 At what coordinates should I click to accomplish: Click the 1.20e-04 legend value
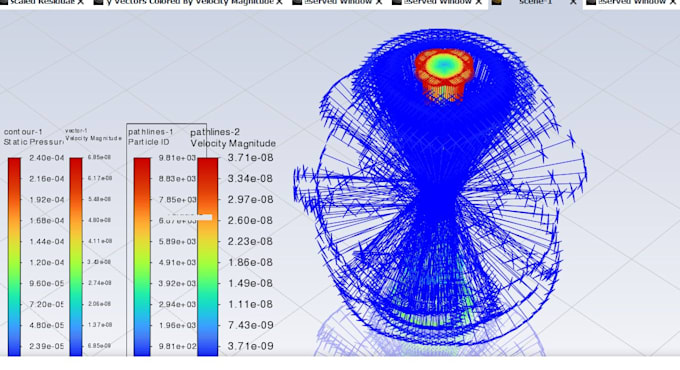pyautogui.click(x=46, y=262)
